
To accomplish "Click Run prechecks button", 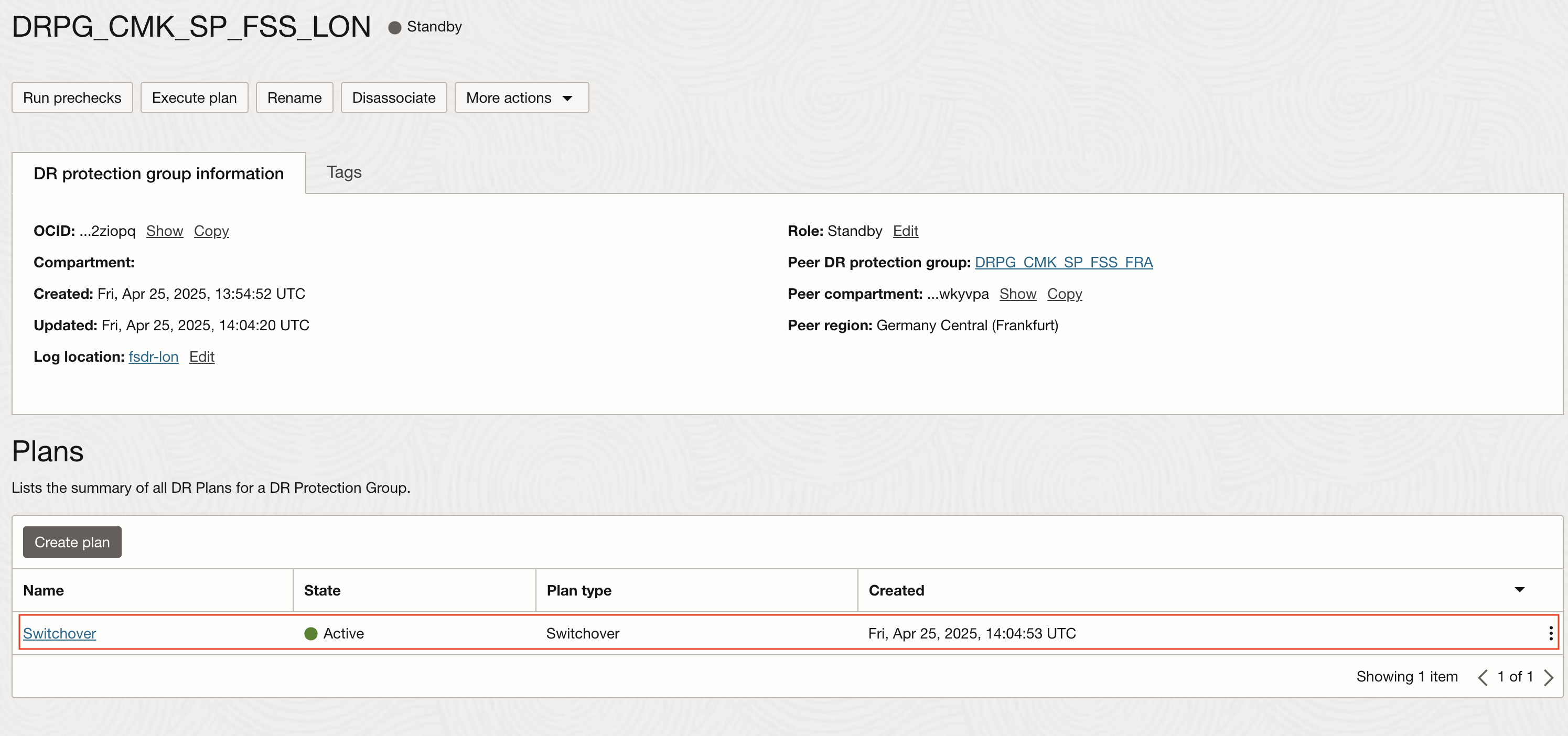I will [x=72, y=98].
